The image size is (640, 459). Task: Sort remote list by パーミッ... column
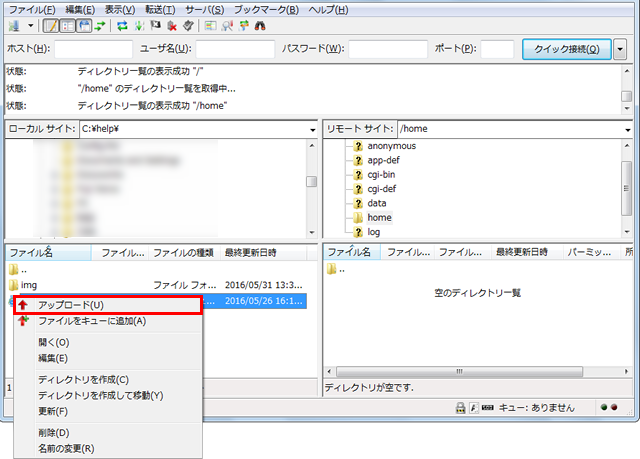pyautogui.click(x=592, y=252)
